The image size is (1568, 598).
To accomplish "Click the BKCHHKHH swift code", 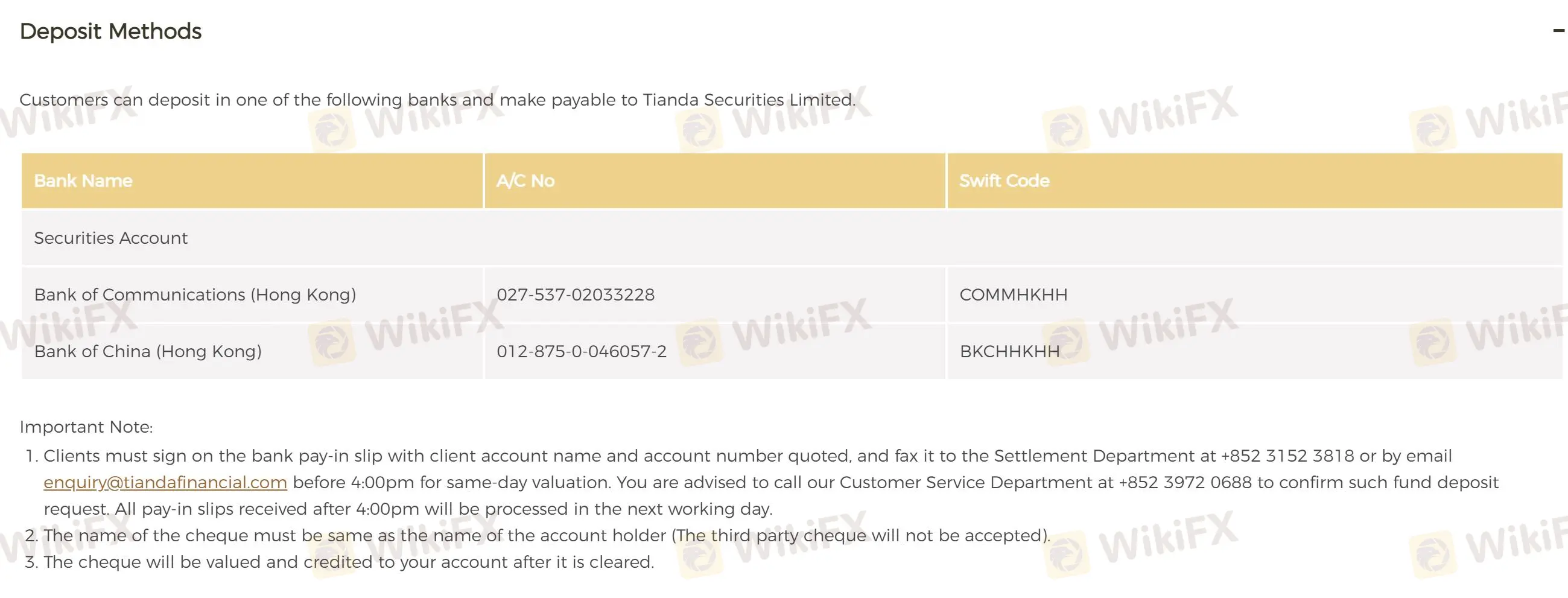I will tap(1009, 351).
